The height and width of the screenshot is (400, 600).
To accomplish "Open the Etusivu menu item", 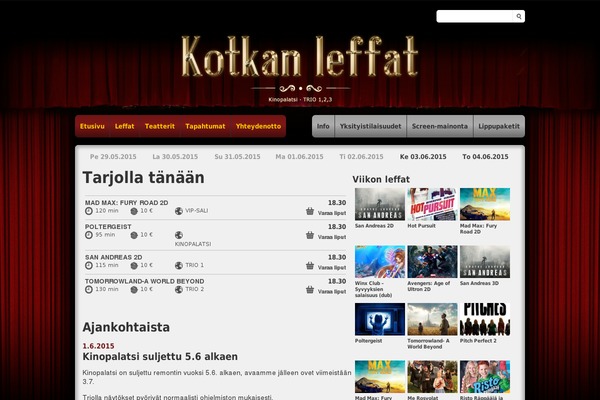I will tap(92, 126).
